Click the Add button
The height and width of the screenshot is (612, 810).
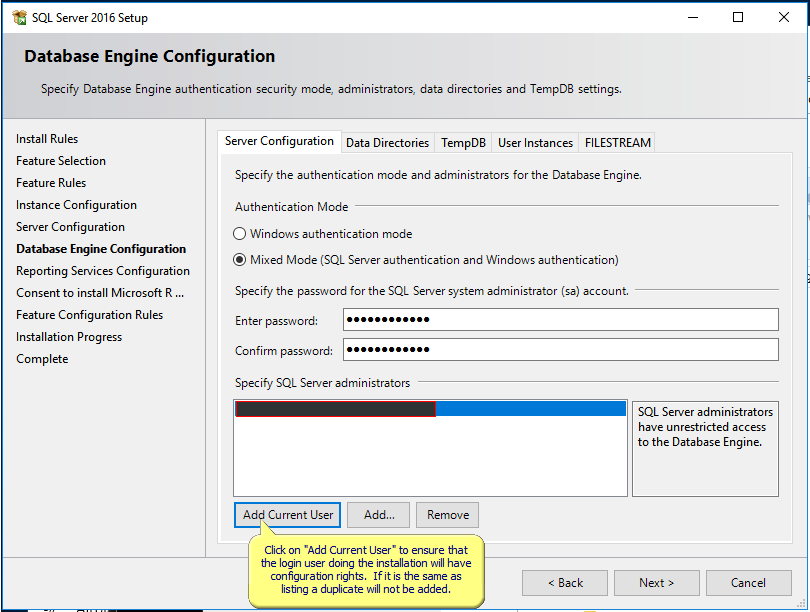point(378,514)
